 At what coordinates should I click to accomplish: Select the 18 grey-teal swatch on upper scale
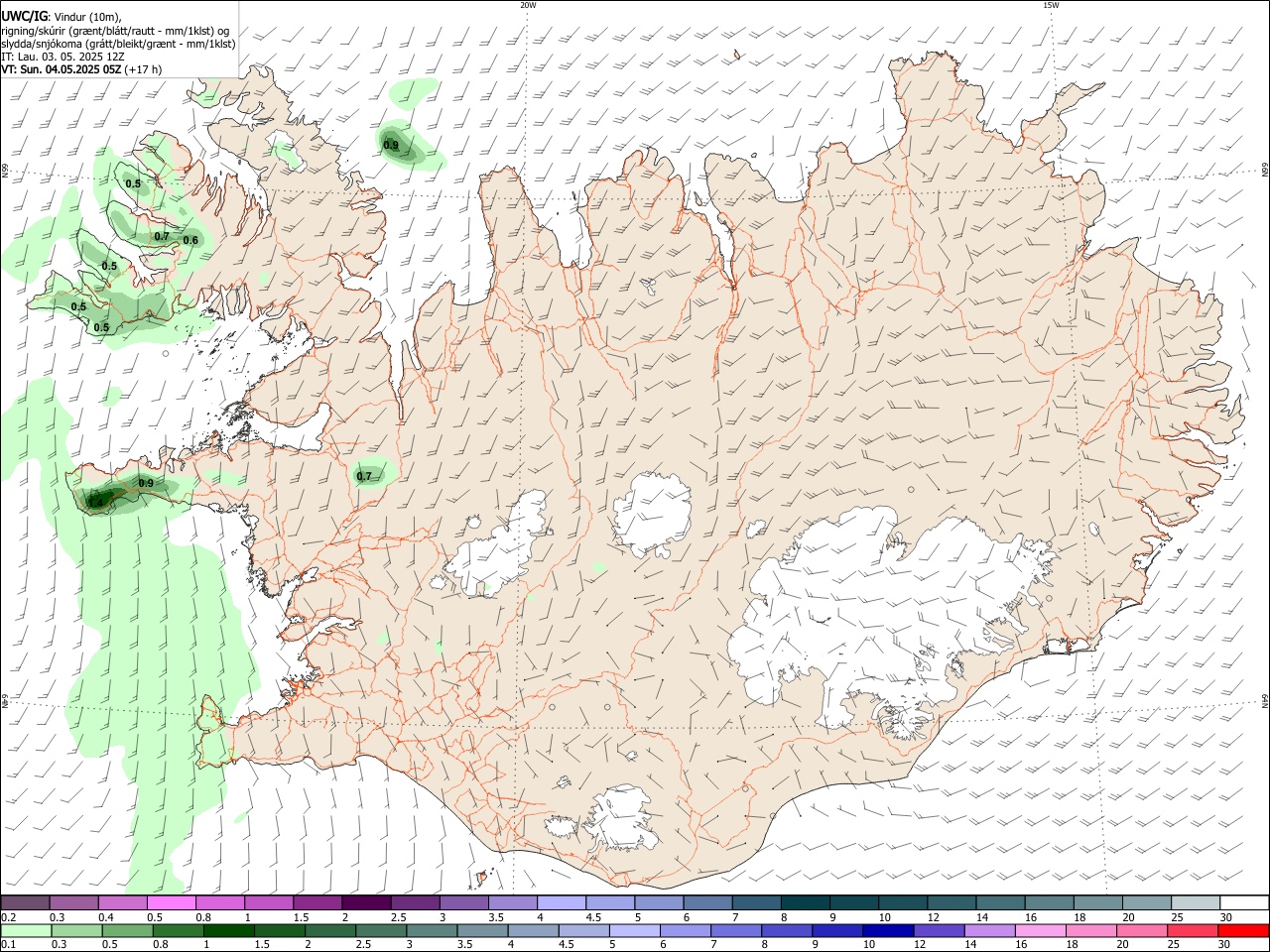pyautogui.click(x=1097, y=902)
